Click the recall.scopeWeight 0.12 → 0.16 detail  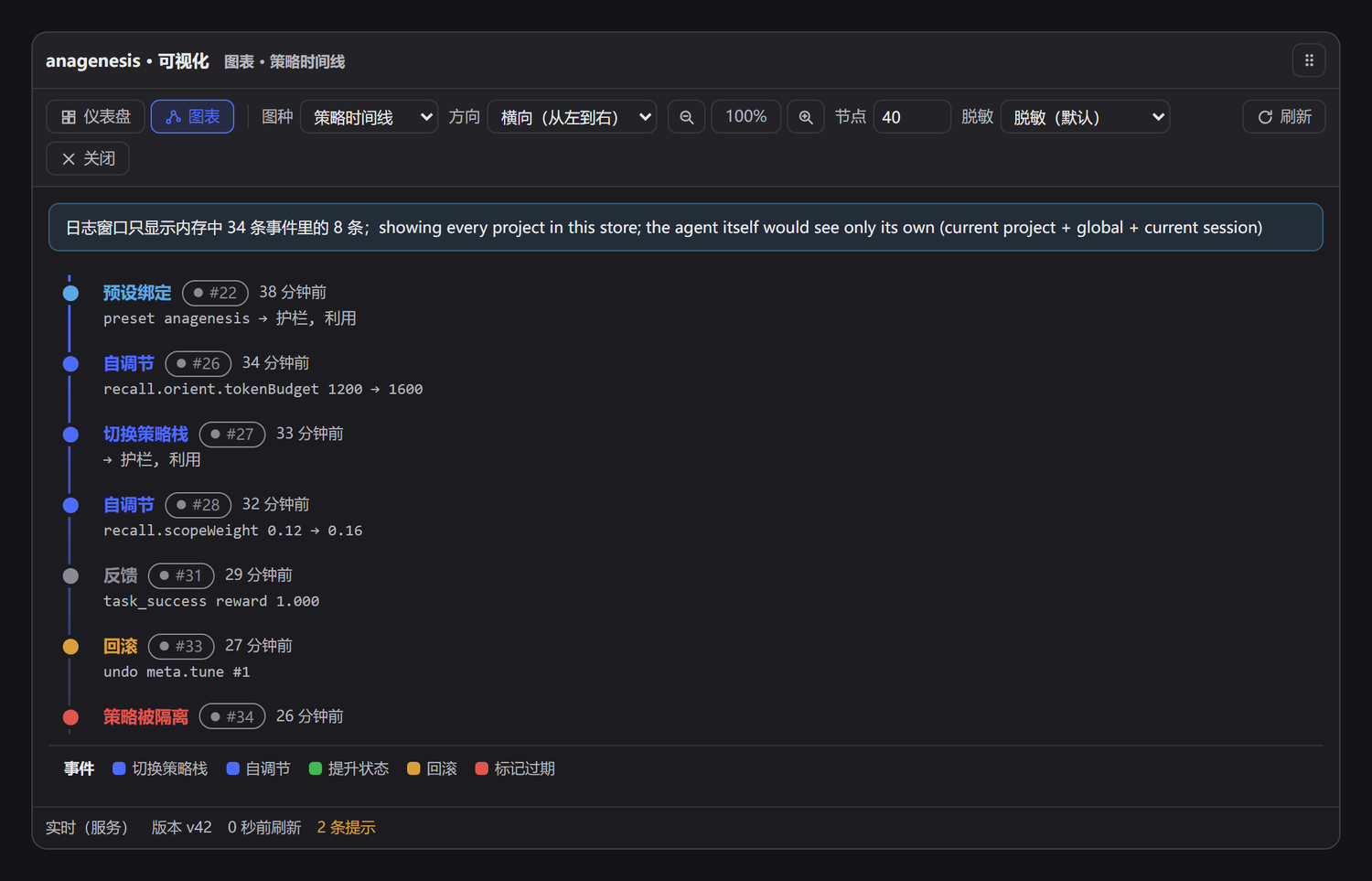click(x=232, y=531)
